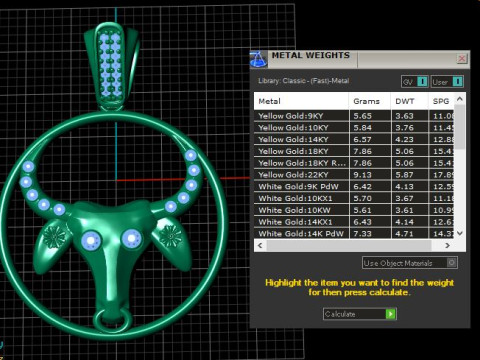Select the White Gold:10KW row

pos(354,210)
